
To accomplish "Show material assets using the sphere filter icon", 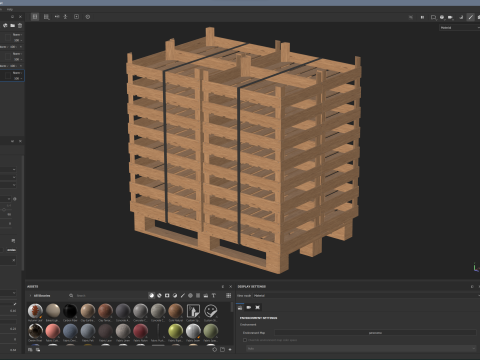I will coord(151,295).
